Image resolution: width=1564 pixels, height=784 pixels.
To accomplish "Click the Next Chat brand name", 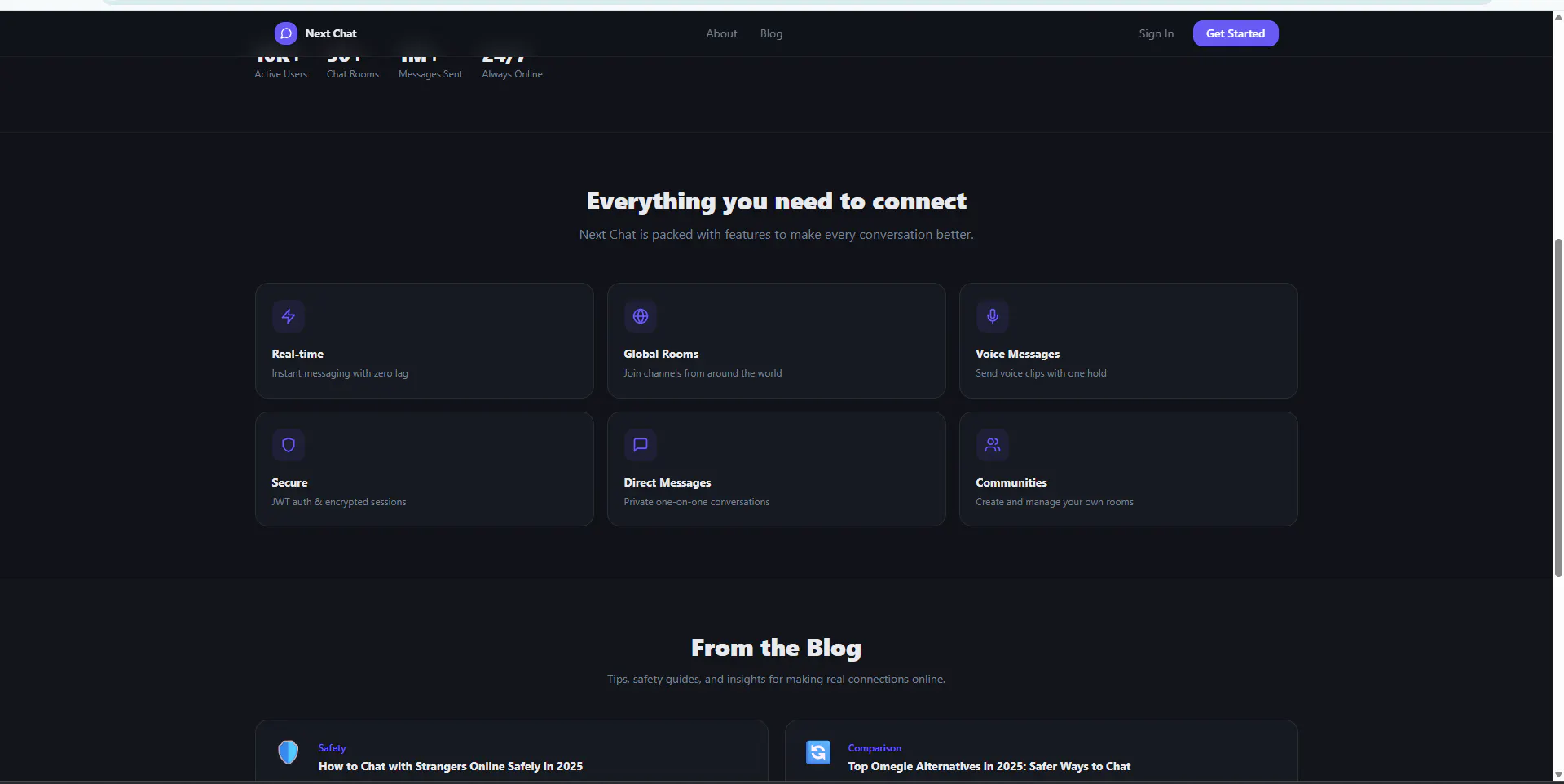I will click(x=331, y=33).
